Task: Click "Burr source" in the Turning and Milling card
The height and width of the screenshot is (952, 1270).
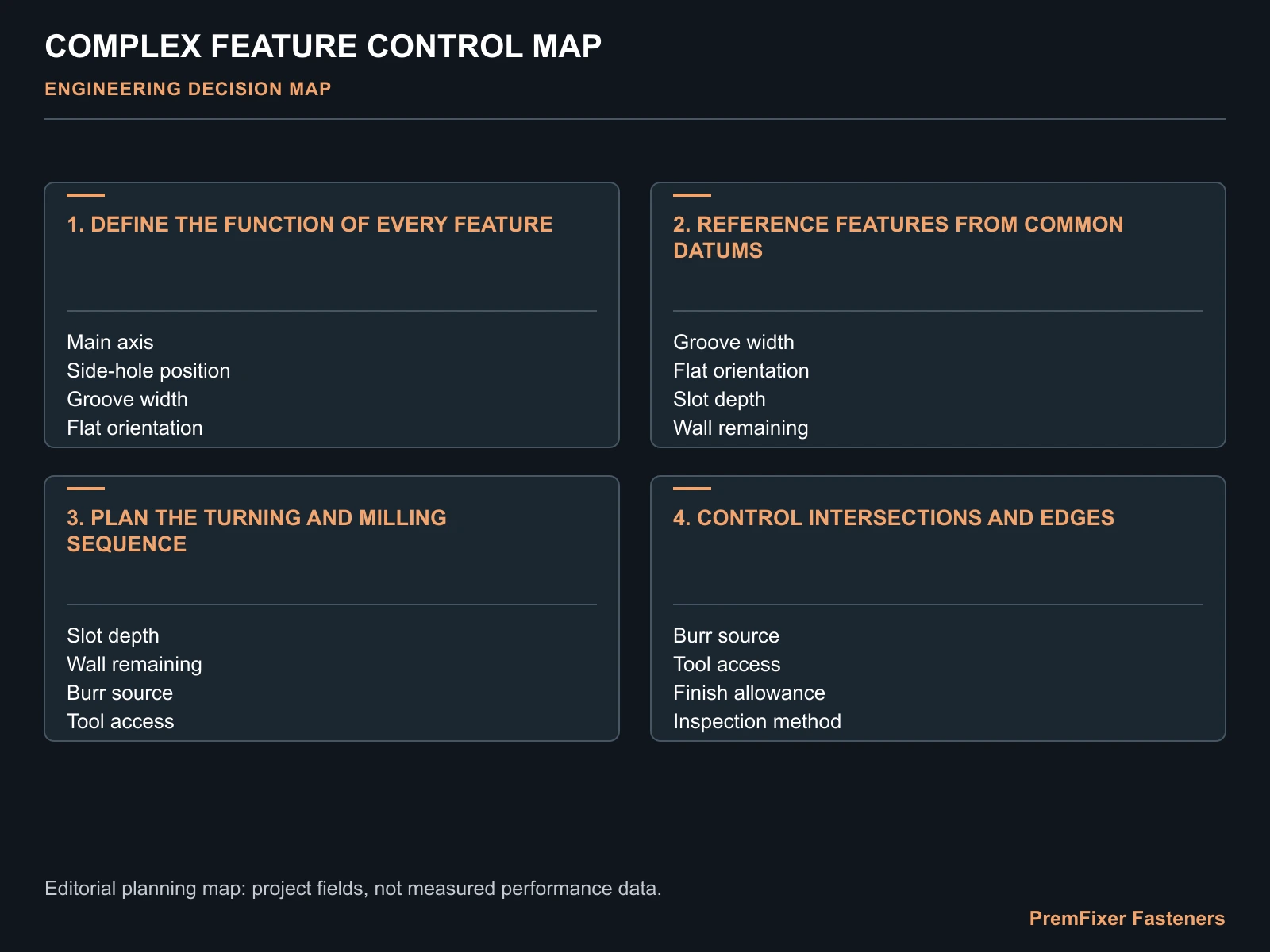Action: (x=120, y=693)
